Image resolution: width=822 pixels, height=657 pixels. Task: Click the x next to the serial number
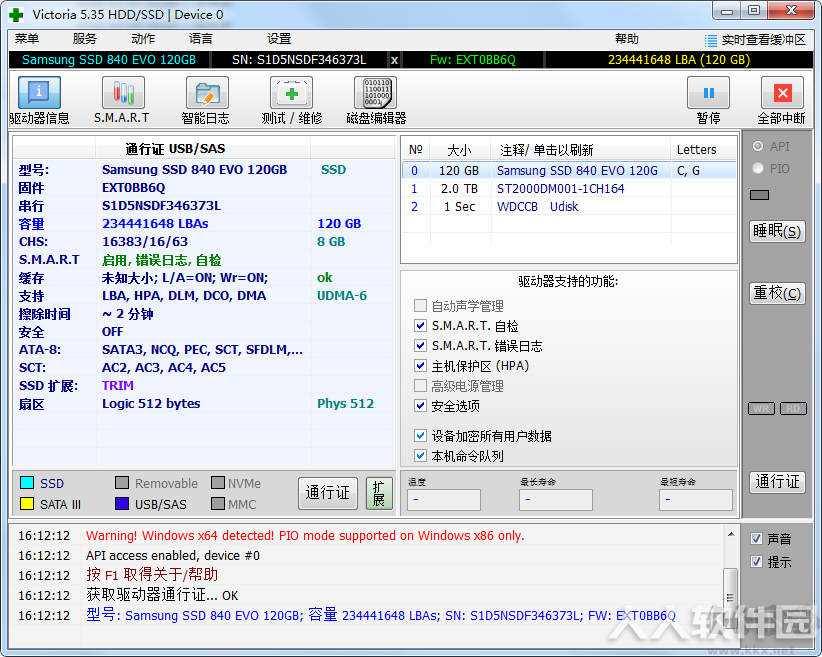click(394, 60)
